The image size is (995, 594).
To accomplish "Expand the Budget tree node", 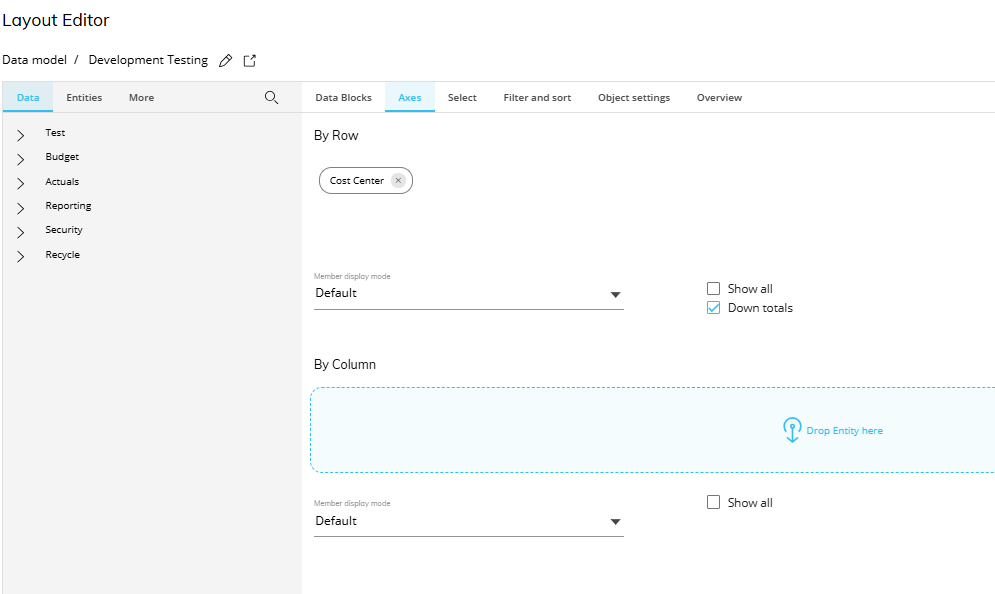I will (21, 158).
